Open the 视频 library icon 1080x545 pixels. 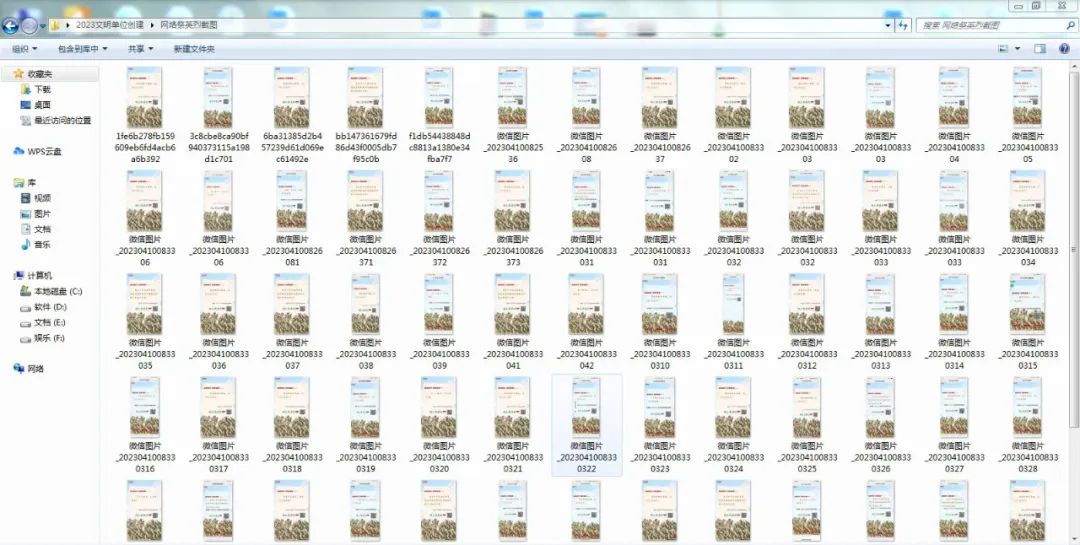coord(25,198)
